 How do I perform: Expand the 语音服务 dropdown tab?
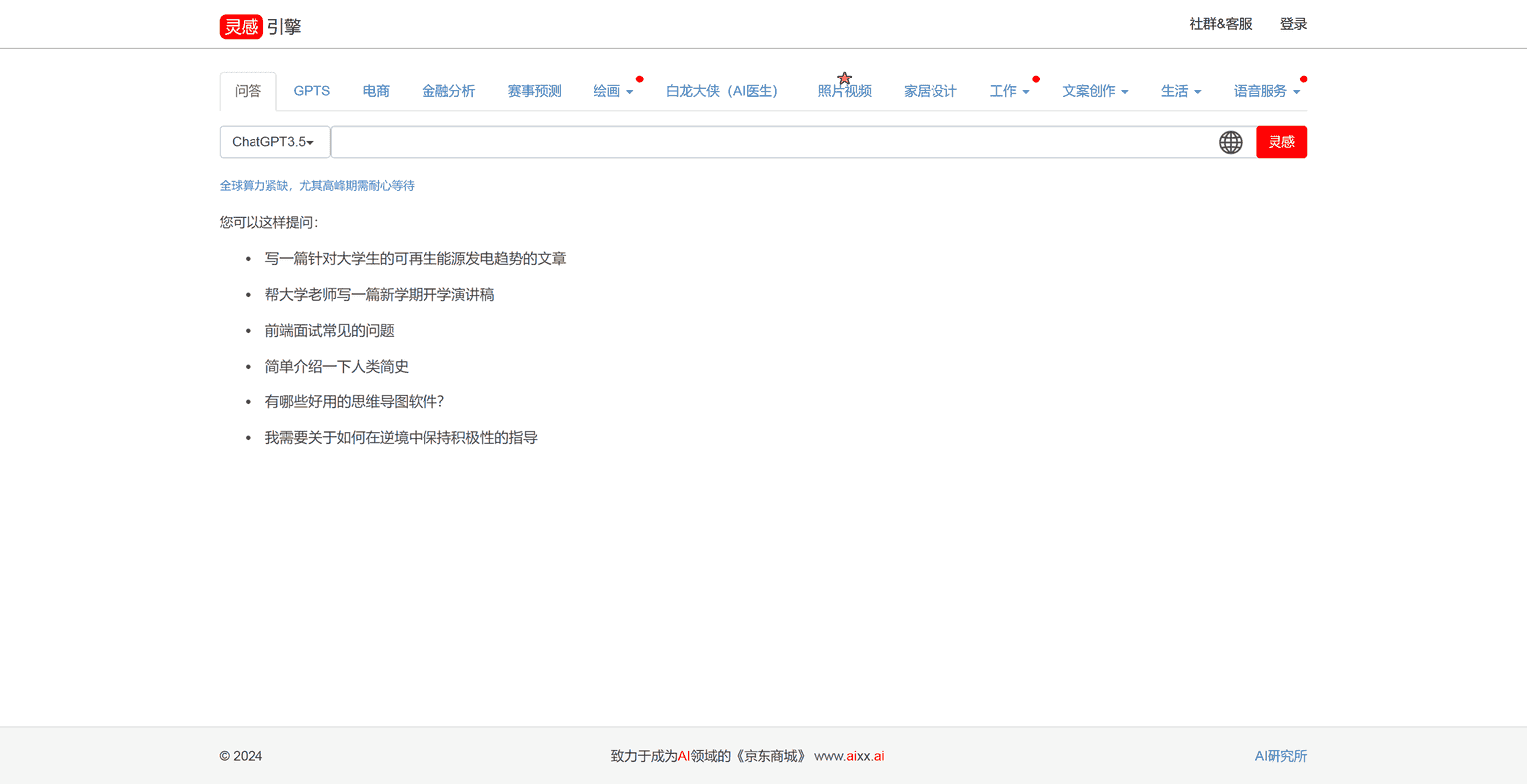[1267, 91]
